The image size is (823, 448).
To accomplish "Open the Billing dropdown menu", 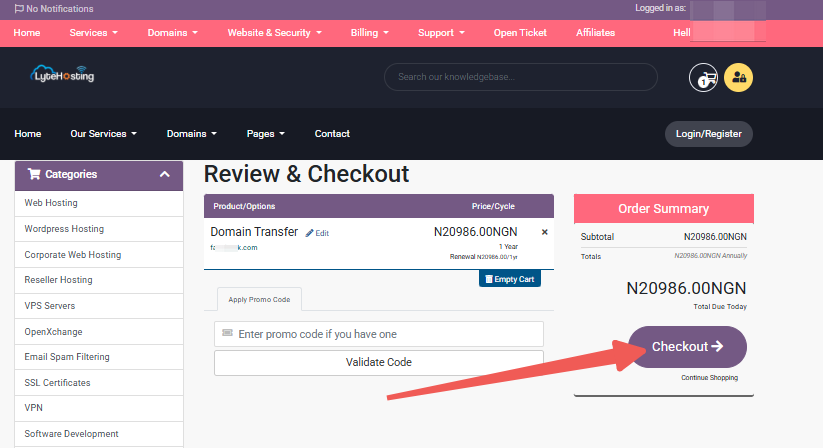I will pyautogui.click(x=370, y=33).
